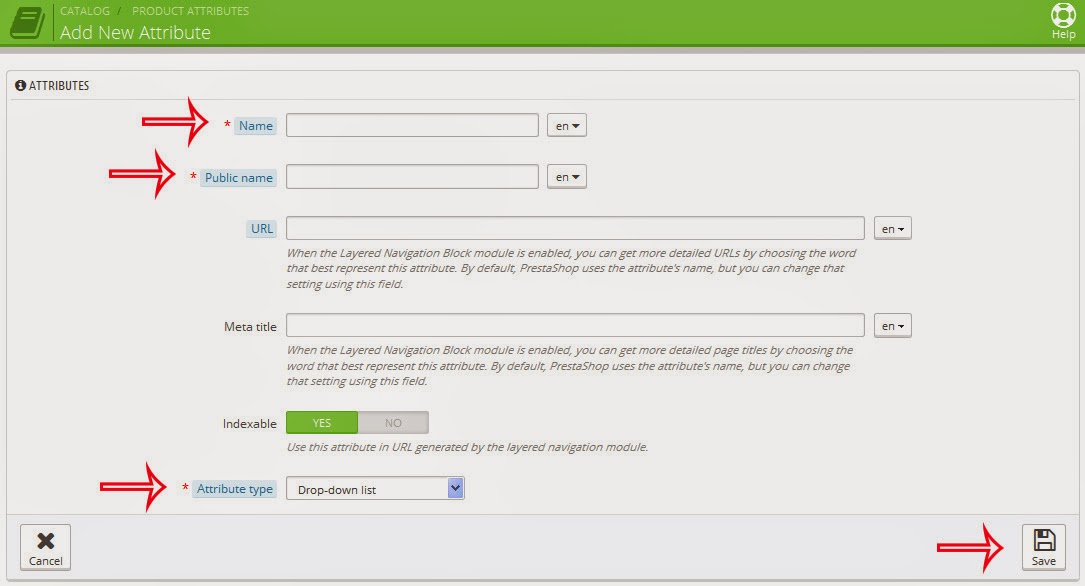Click the Name label
The height and width of the screenshot is (586, 1085).
point(255,126)
